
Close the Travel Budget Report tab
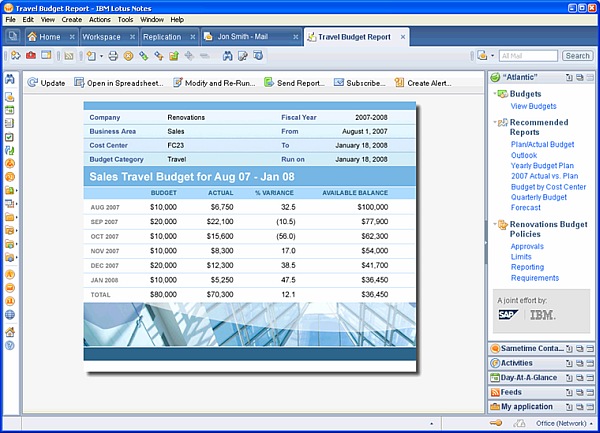tap(403, 37)
